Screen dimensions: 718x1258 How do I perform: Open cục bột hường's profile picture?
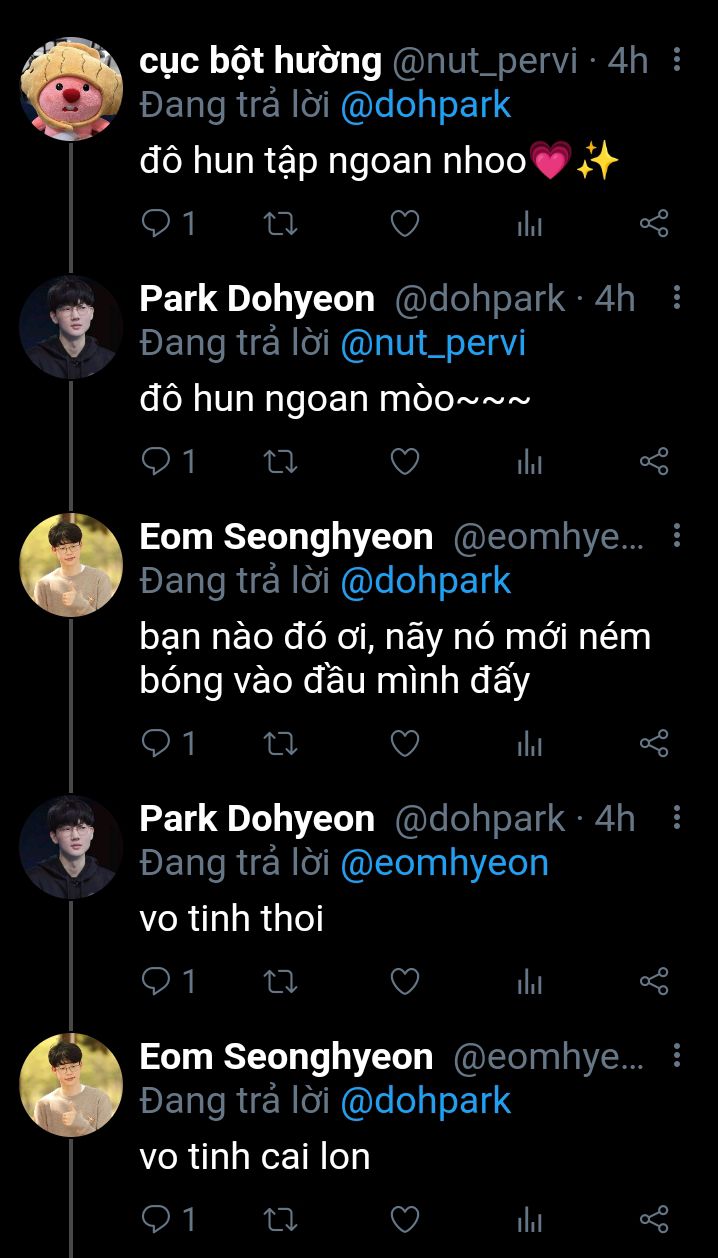(x=70, y=89)
